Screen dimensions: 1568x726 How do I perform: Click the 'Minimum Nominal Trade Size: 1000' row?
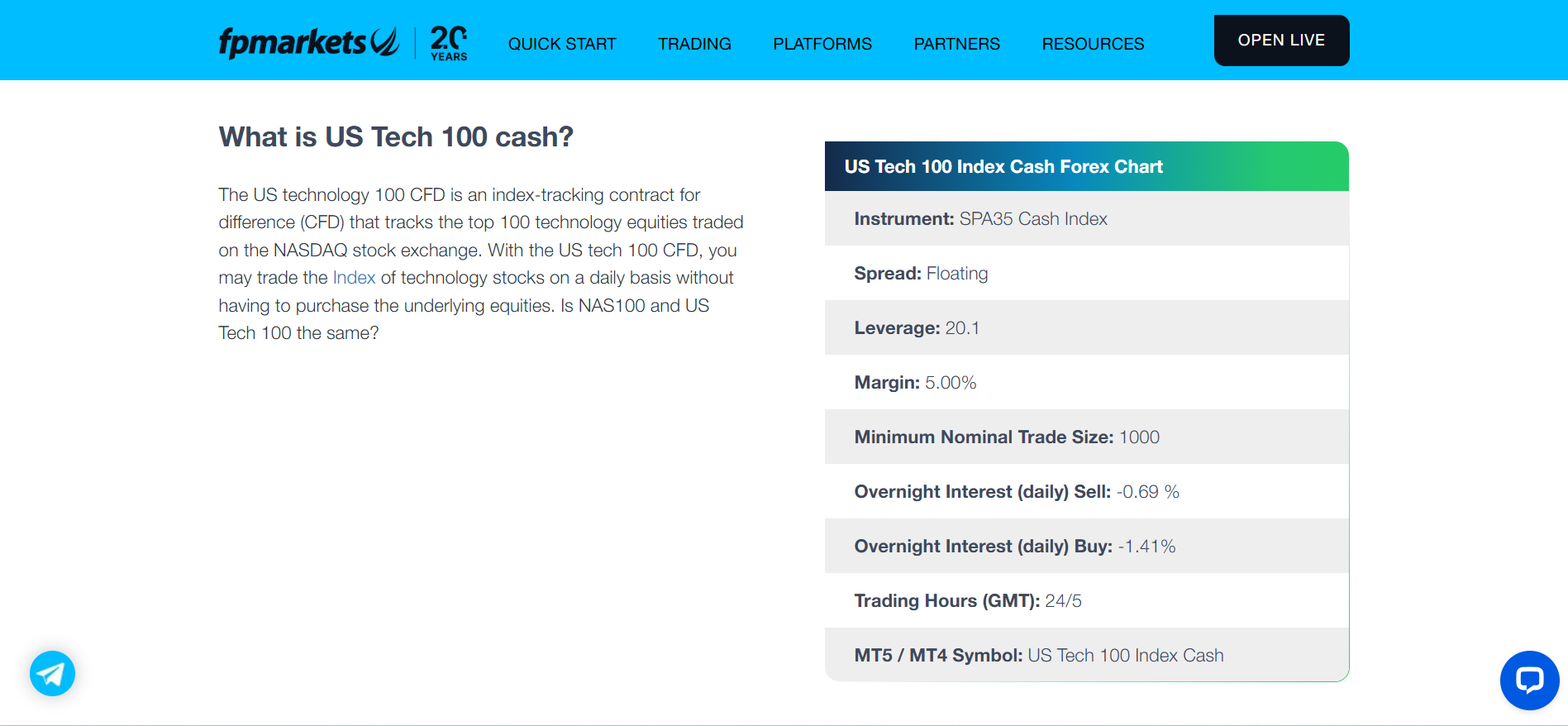tap(1086, 437)
